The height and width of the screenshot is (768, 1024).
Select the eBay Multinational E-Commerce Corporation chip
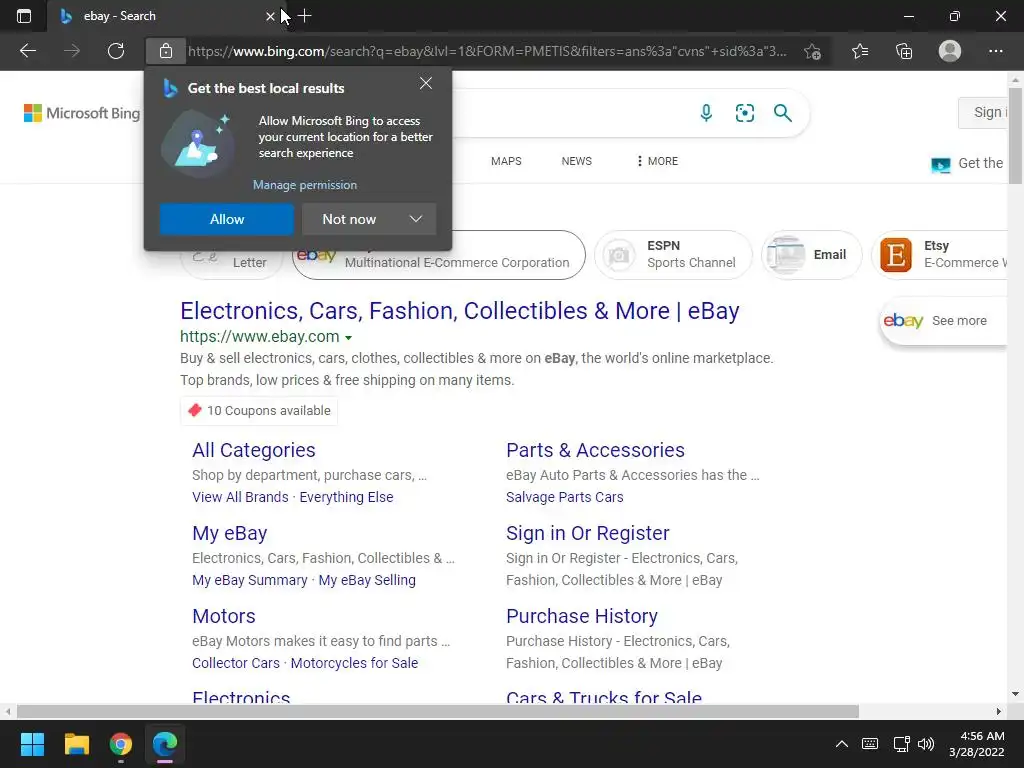(x=439, y=255)
